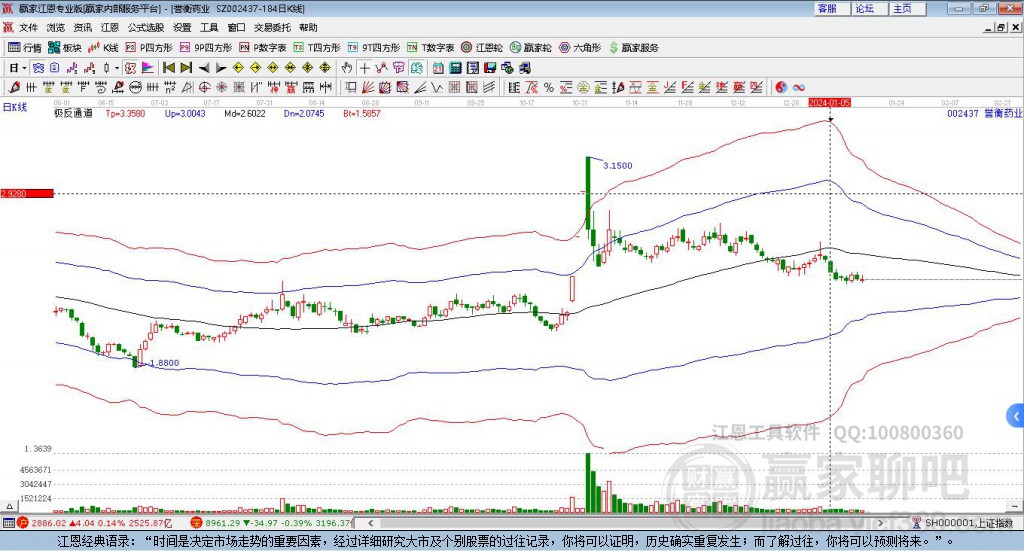Open the 工具 menu
The height and width of the screenshot is (551, 1024).
pyautogui.click(x=209, y=27)
